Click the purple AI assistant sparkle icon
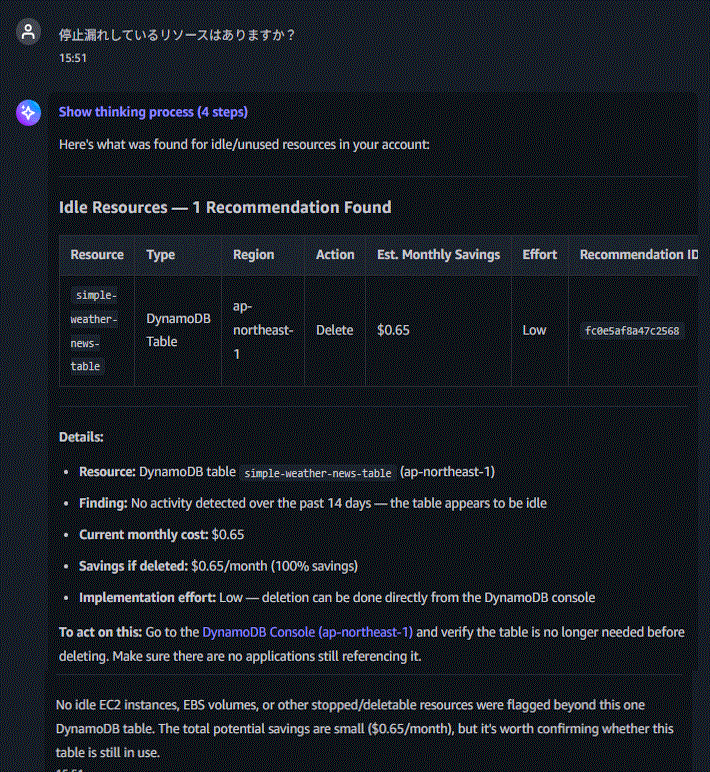The width and height of the screenshot is (710, 772). click(x=28, y=113)
